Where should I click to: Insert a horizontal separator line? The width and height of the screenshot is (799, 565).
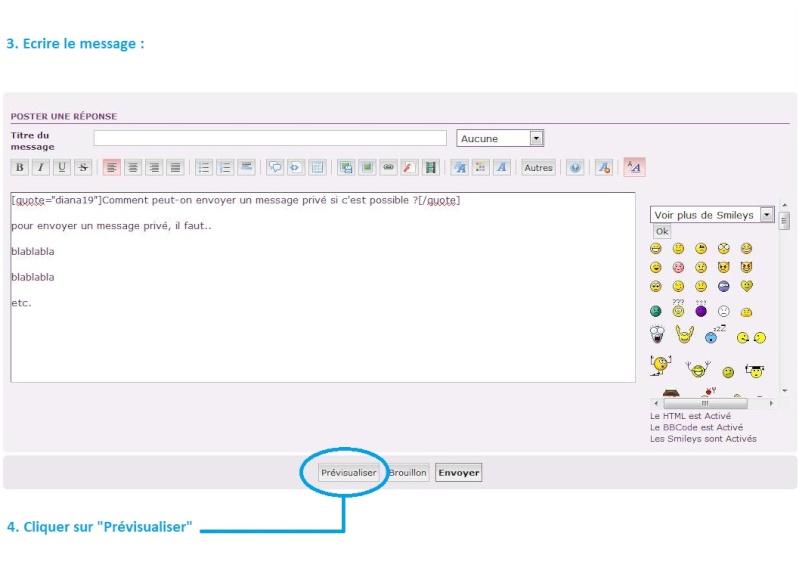(x=247, y=167)
